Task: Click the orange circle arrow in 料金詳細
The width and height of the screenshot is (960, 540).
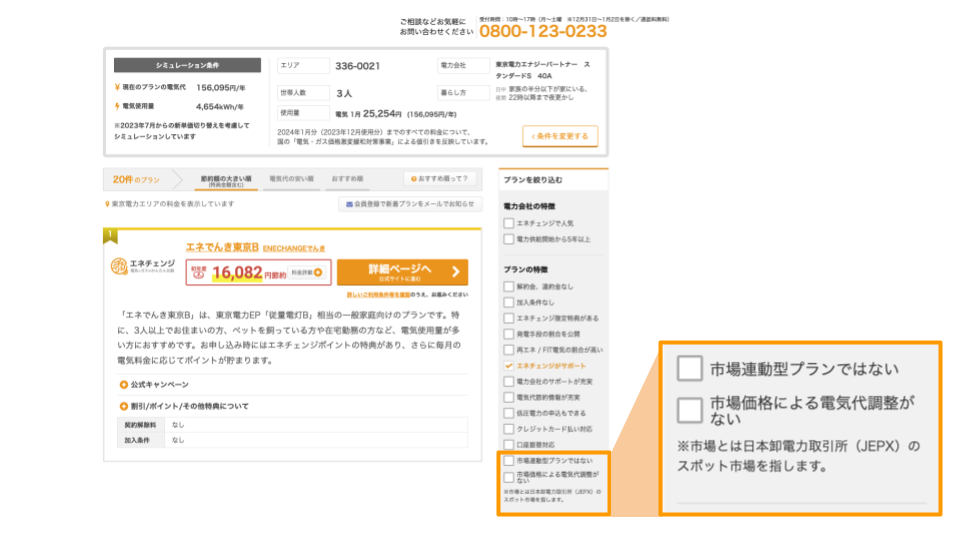Action: coord(318,272)
